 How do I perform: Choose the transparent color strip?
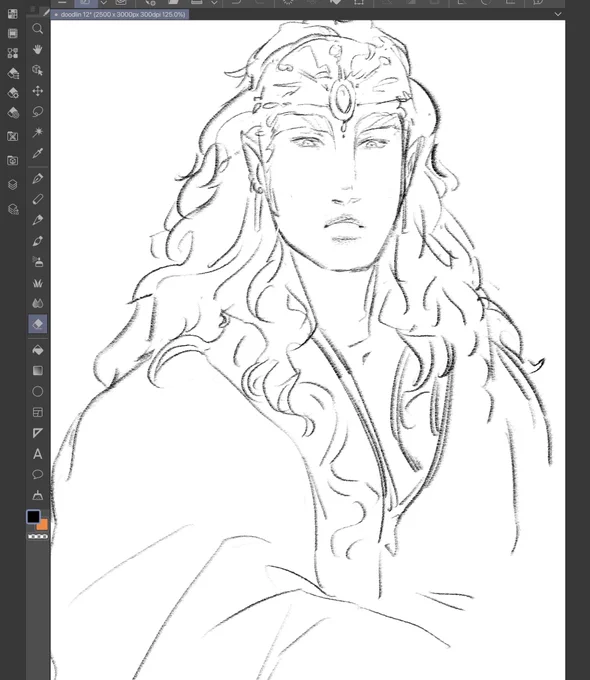pos(38,536)
